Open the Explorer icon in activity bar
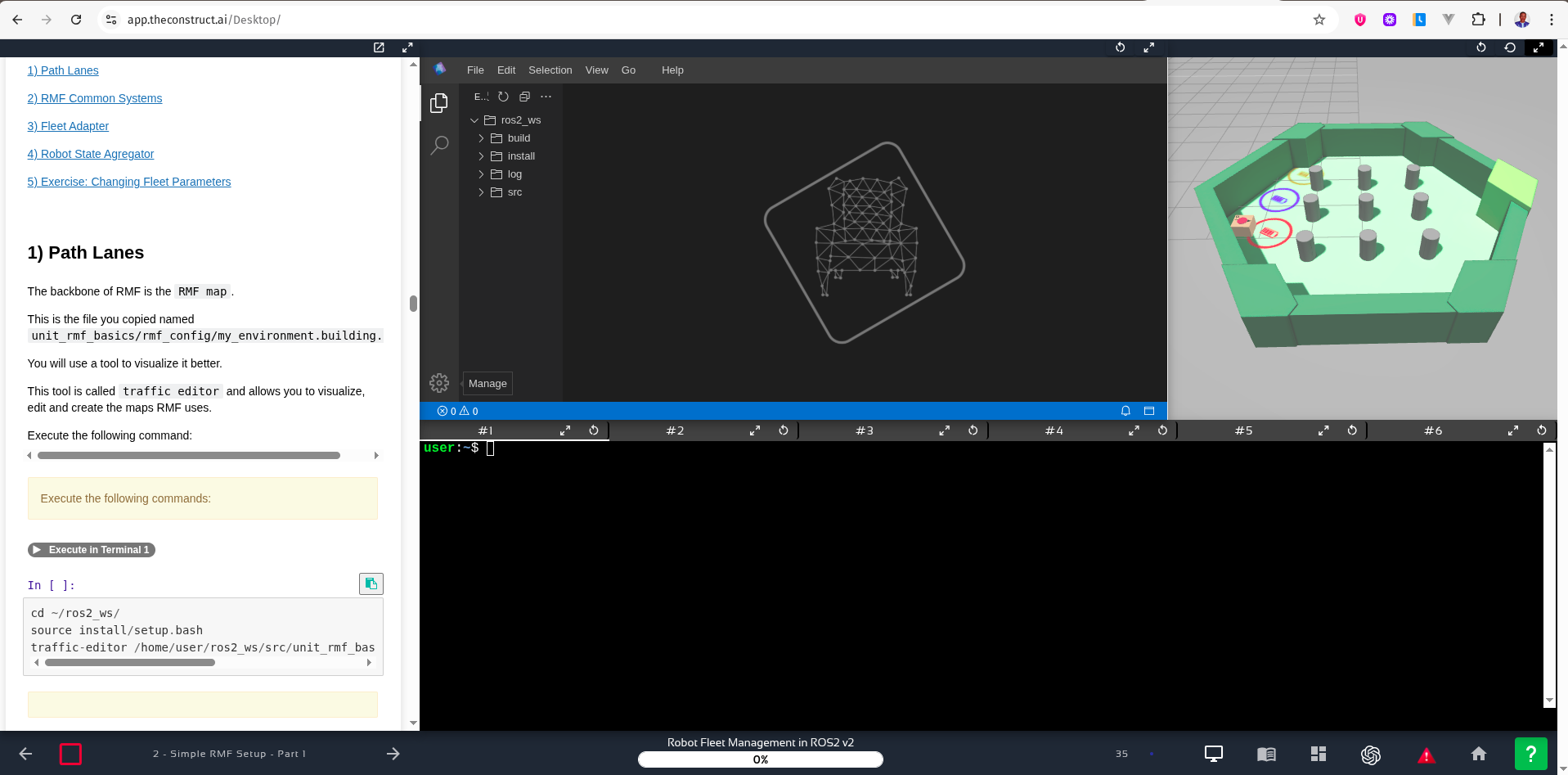The height and width of the screenshot is (775, 1568). pos(439,103)
